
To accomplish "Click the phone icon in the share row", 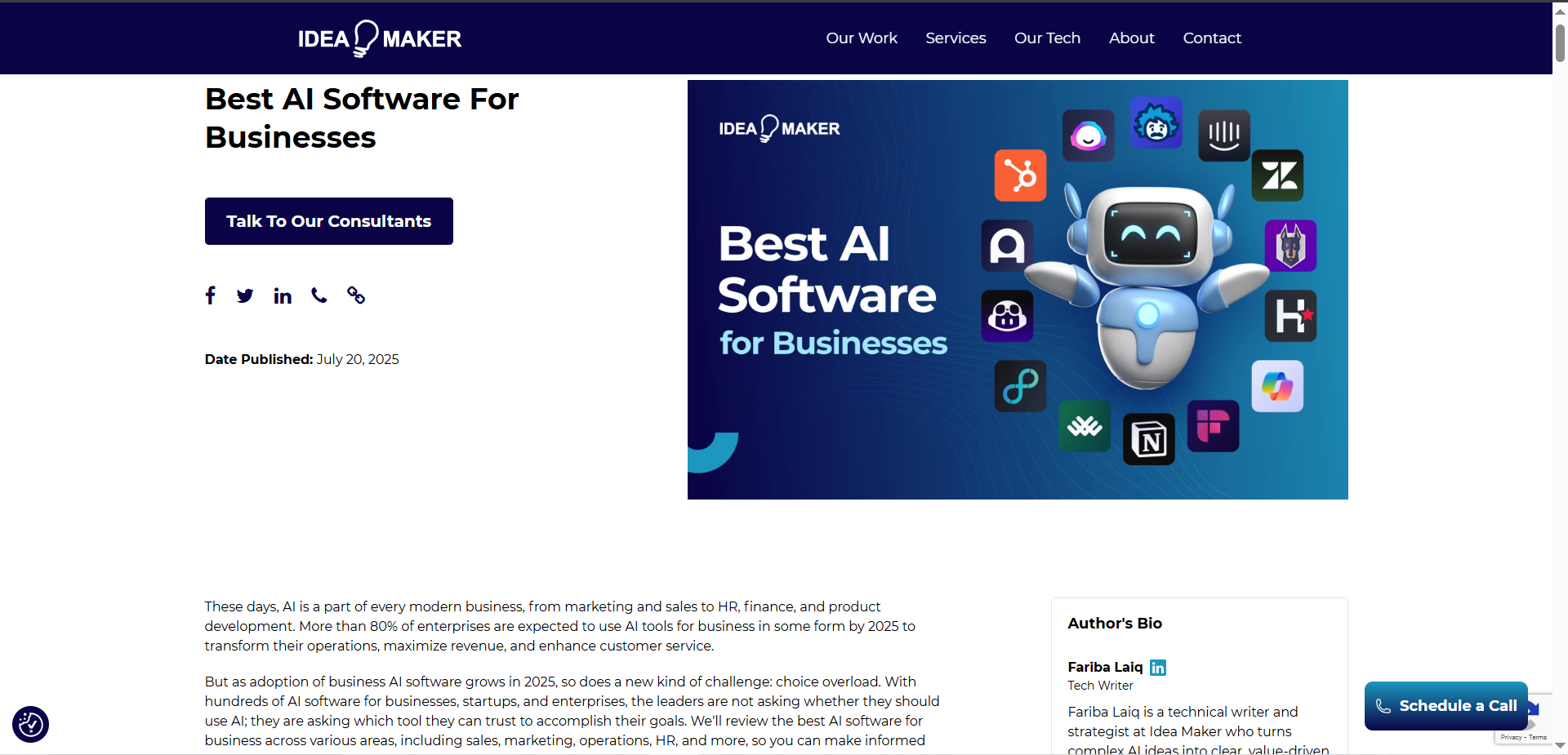I will pos(318,295).
